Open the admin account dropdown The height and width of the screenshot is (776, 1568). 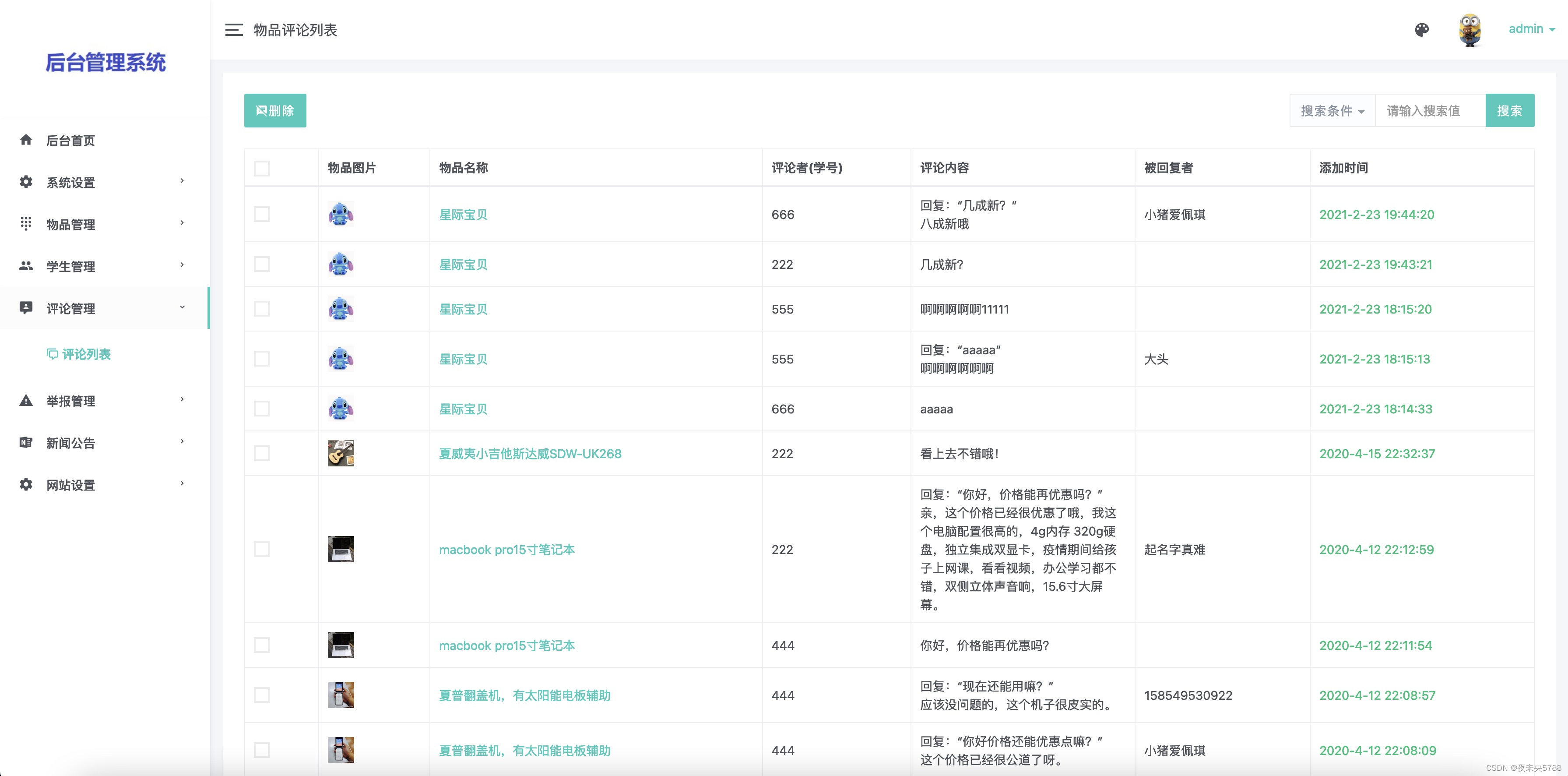click(x=1531, y=29)
